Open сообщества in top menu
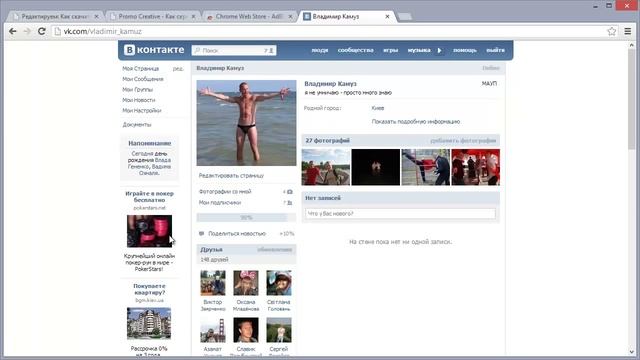 (x=356, y=50)
